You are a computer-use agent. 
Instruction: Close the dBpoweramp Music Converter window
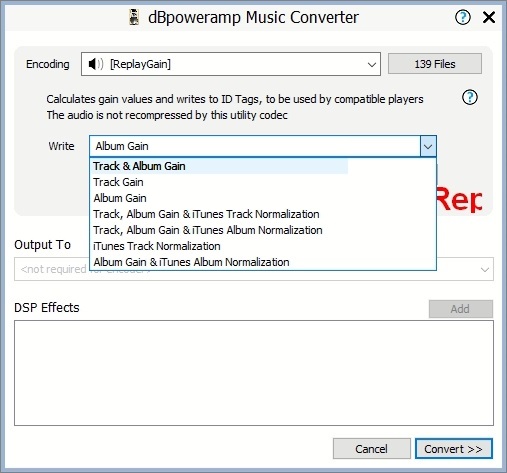pos(489,17)
